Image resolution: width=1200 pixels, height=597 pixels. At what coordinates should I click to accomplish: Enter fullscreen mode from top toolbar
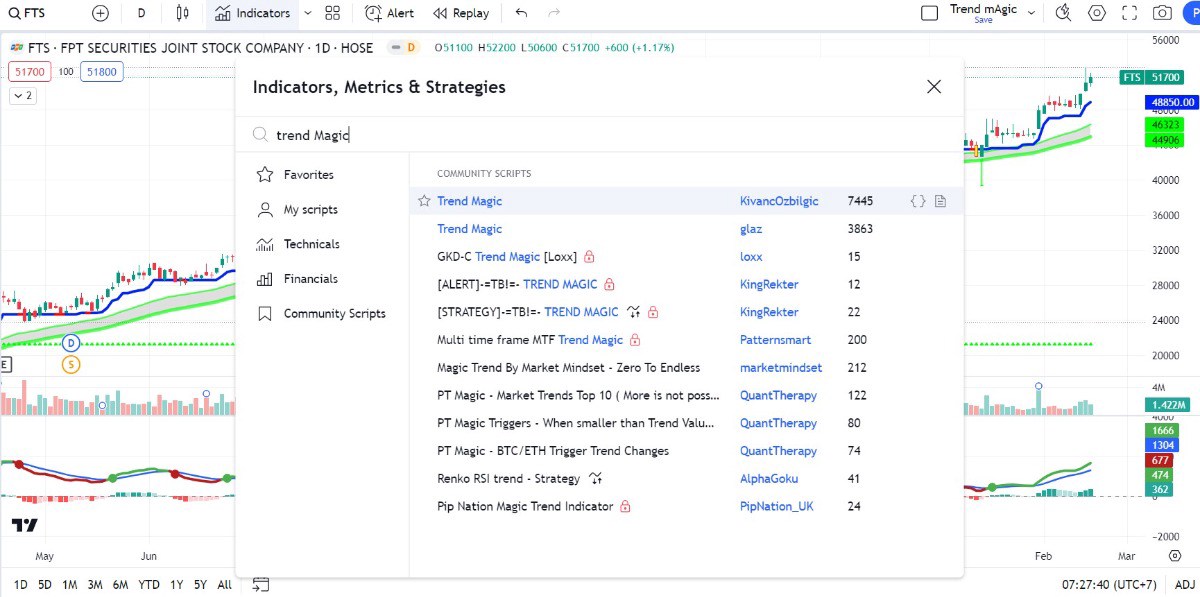pyautogui.click(x=1129, y=13)
